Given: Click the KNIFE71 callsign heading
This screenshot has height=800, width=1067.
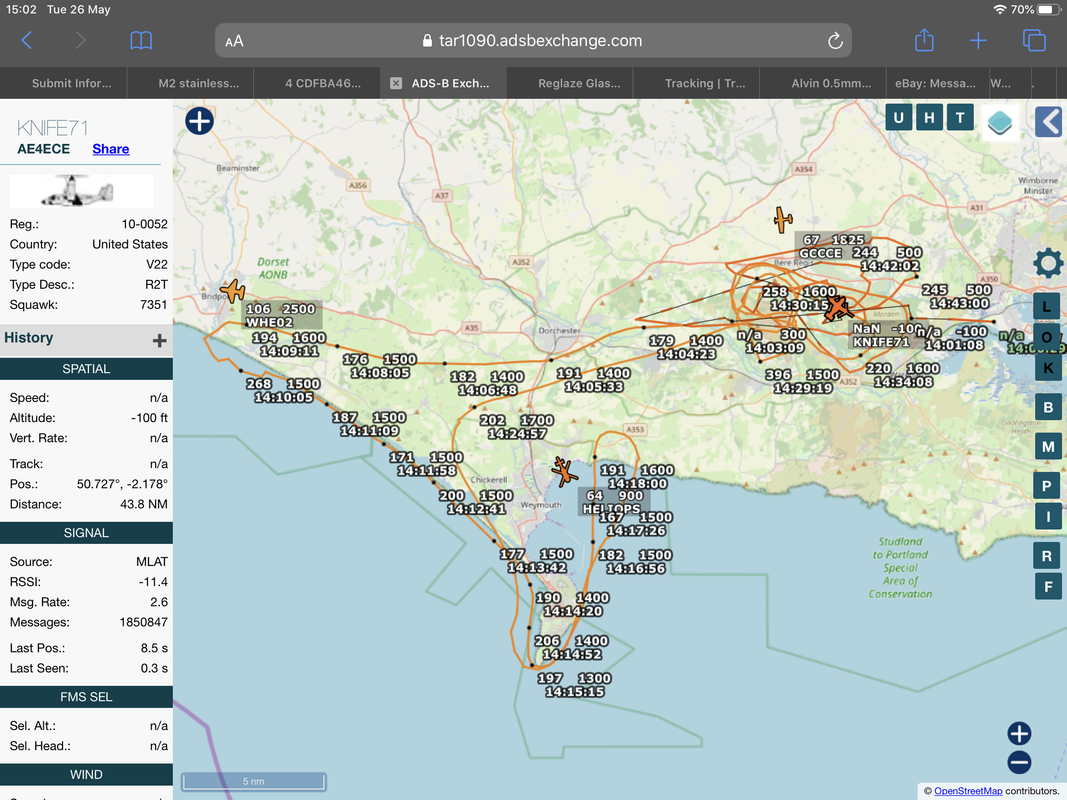Looking at the screenshot, I should click(52, 128).
